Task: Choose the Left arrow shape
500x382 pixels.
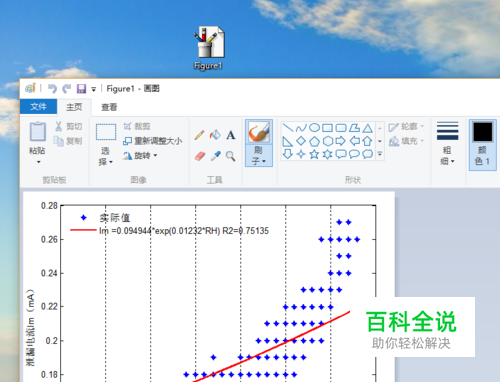Action: (x=354, y=141)
